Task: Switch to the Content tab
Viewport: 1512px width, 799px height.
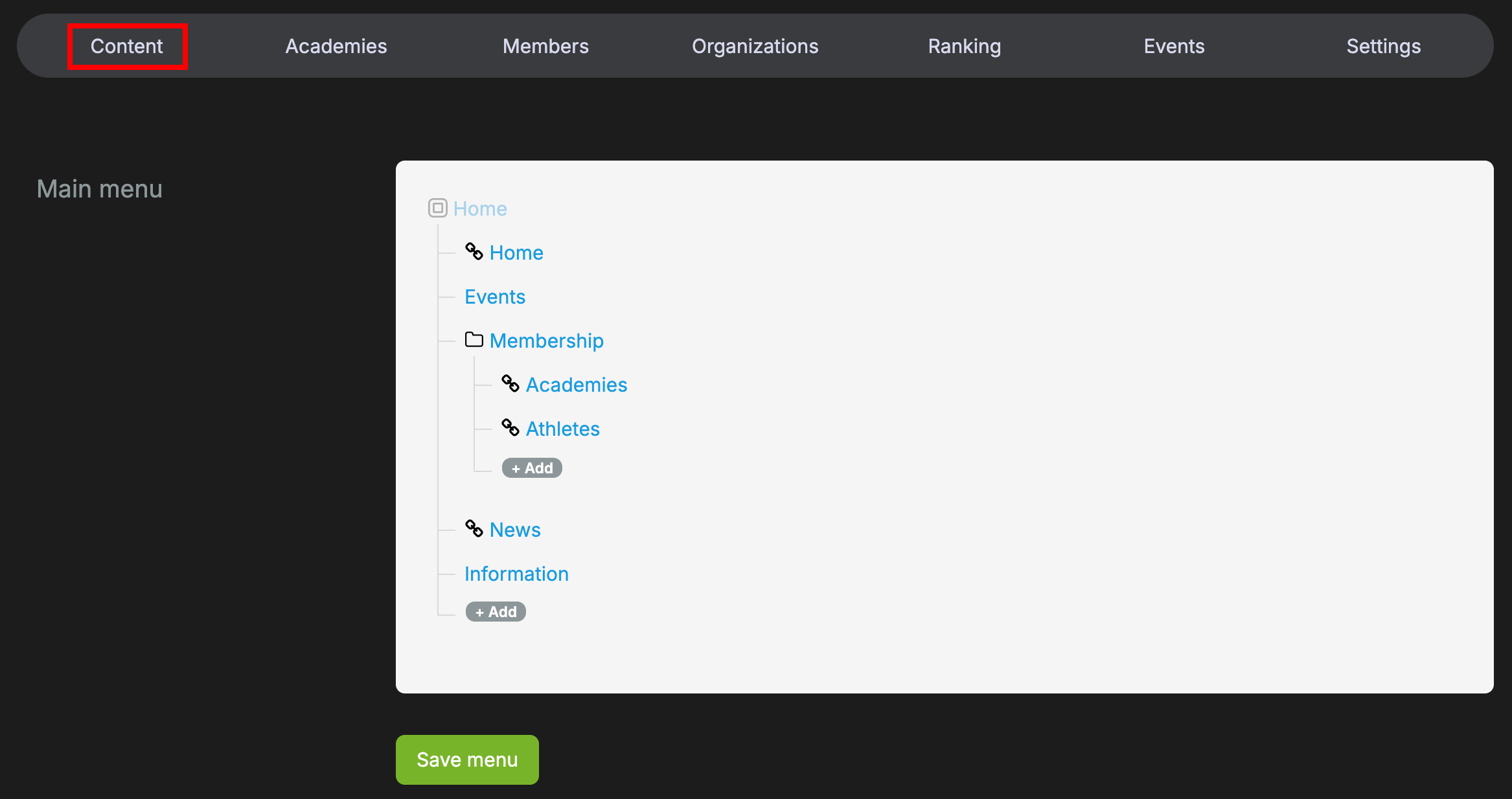Action: click(127, 46)
